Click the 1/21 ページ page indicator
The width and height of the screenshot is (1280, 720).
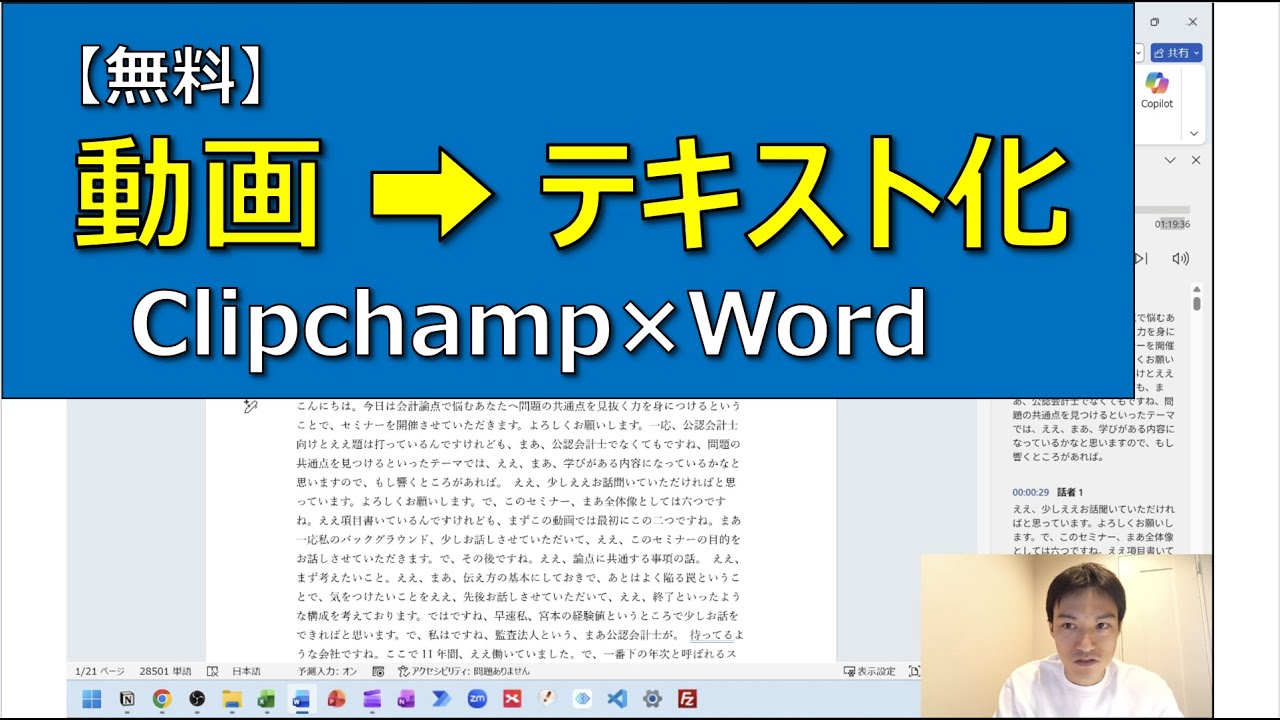[x=99, y=671]
